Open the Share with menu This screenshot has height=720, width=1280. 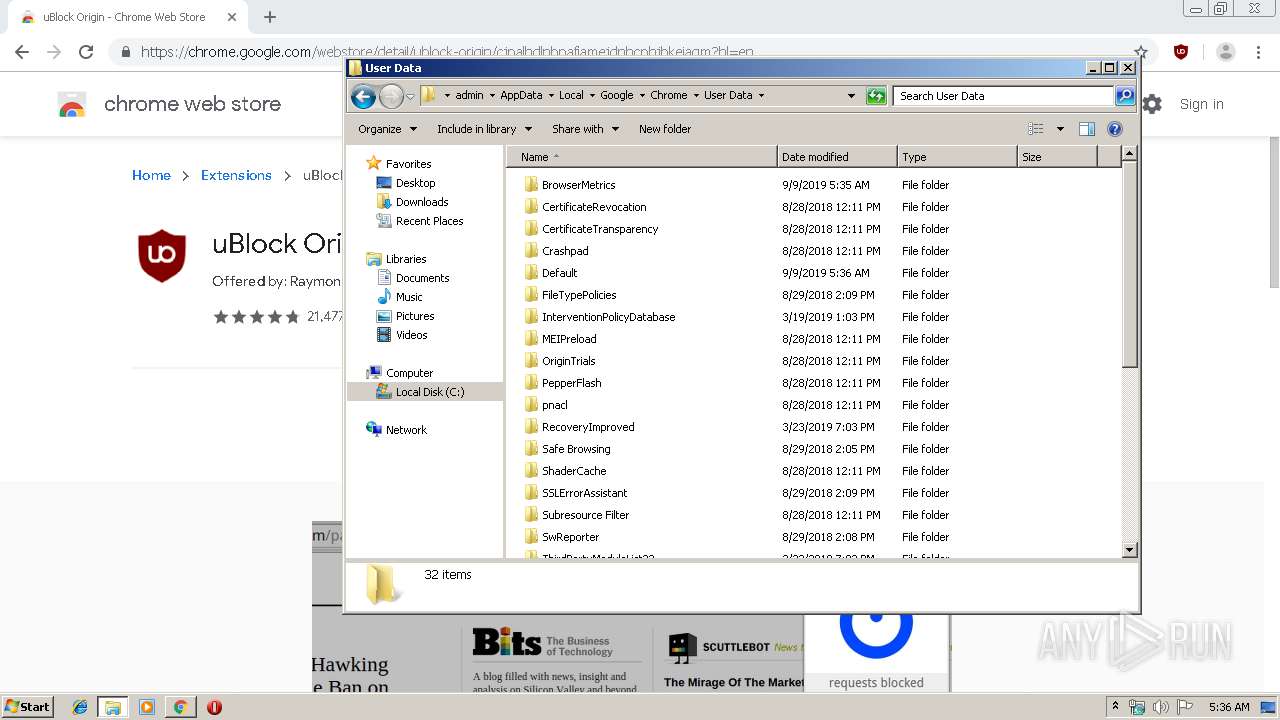coord(585,129)
